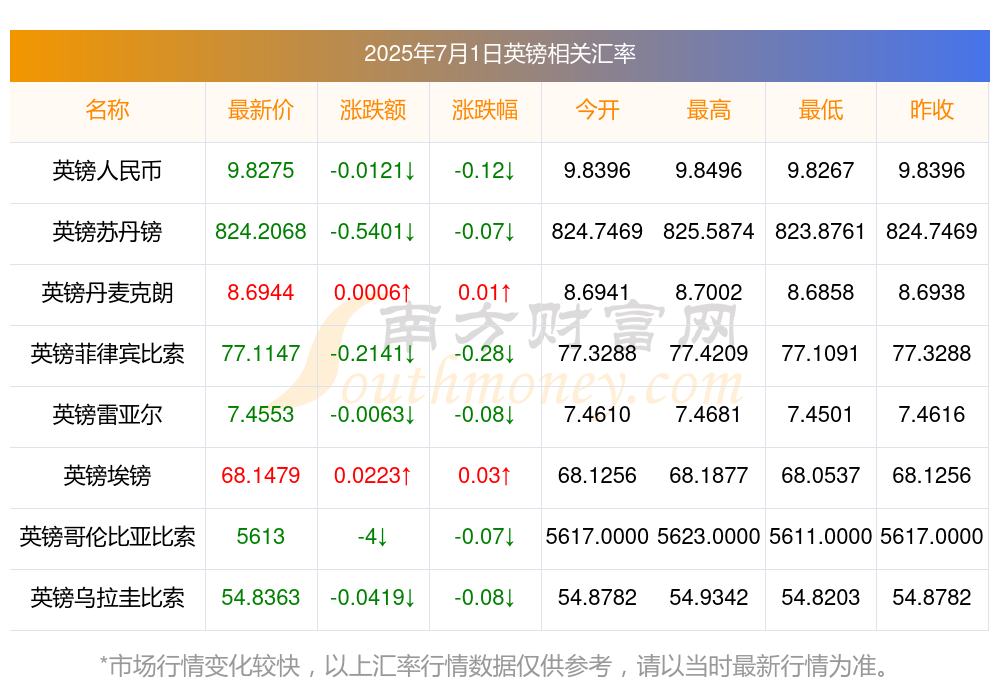Click the 名称 column header

tap(107, 110)
